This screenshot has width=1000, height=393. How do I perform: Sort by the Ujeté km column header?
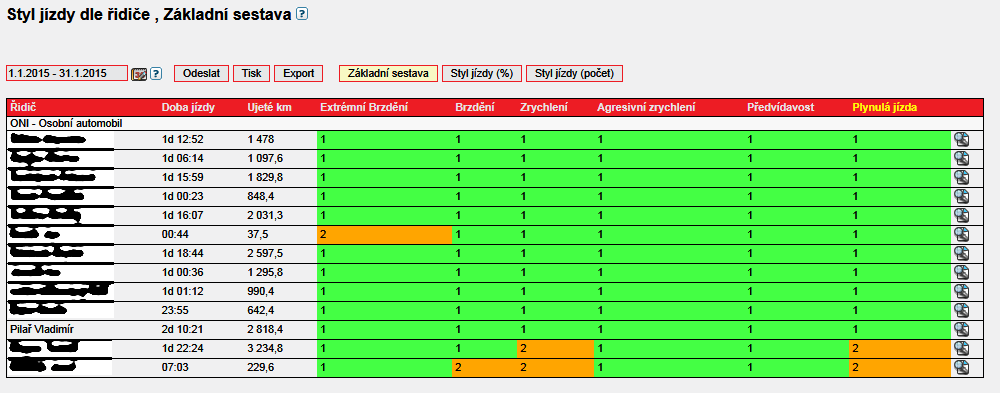coord(269,108)
